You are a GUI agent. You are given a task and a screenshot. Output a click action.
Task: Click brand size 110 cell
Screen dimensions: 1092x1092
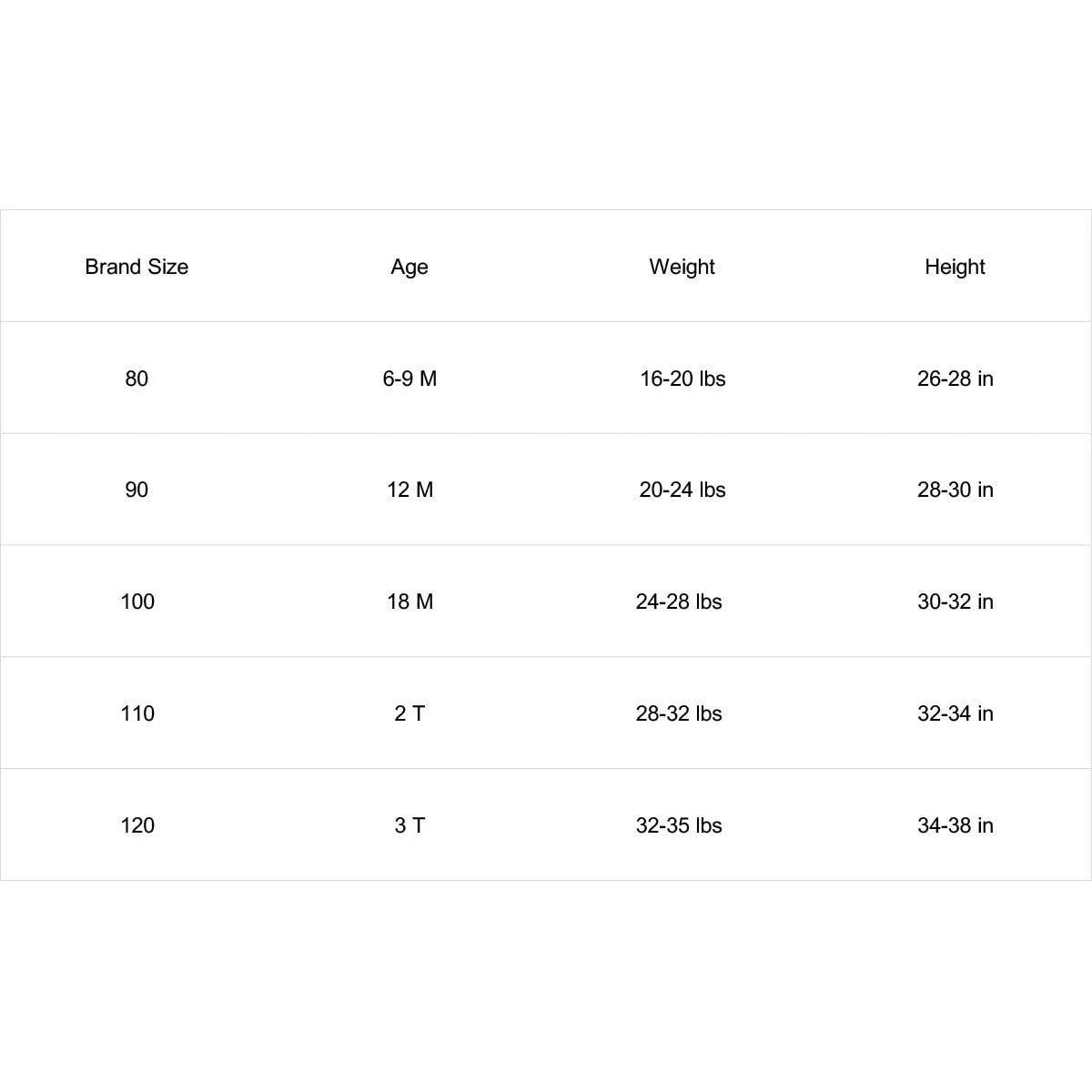coord(137,713)
